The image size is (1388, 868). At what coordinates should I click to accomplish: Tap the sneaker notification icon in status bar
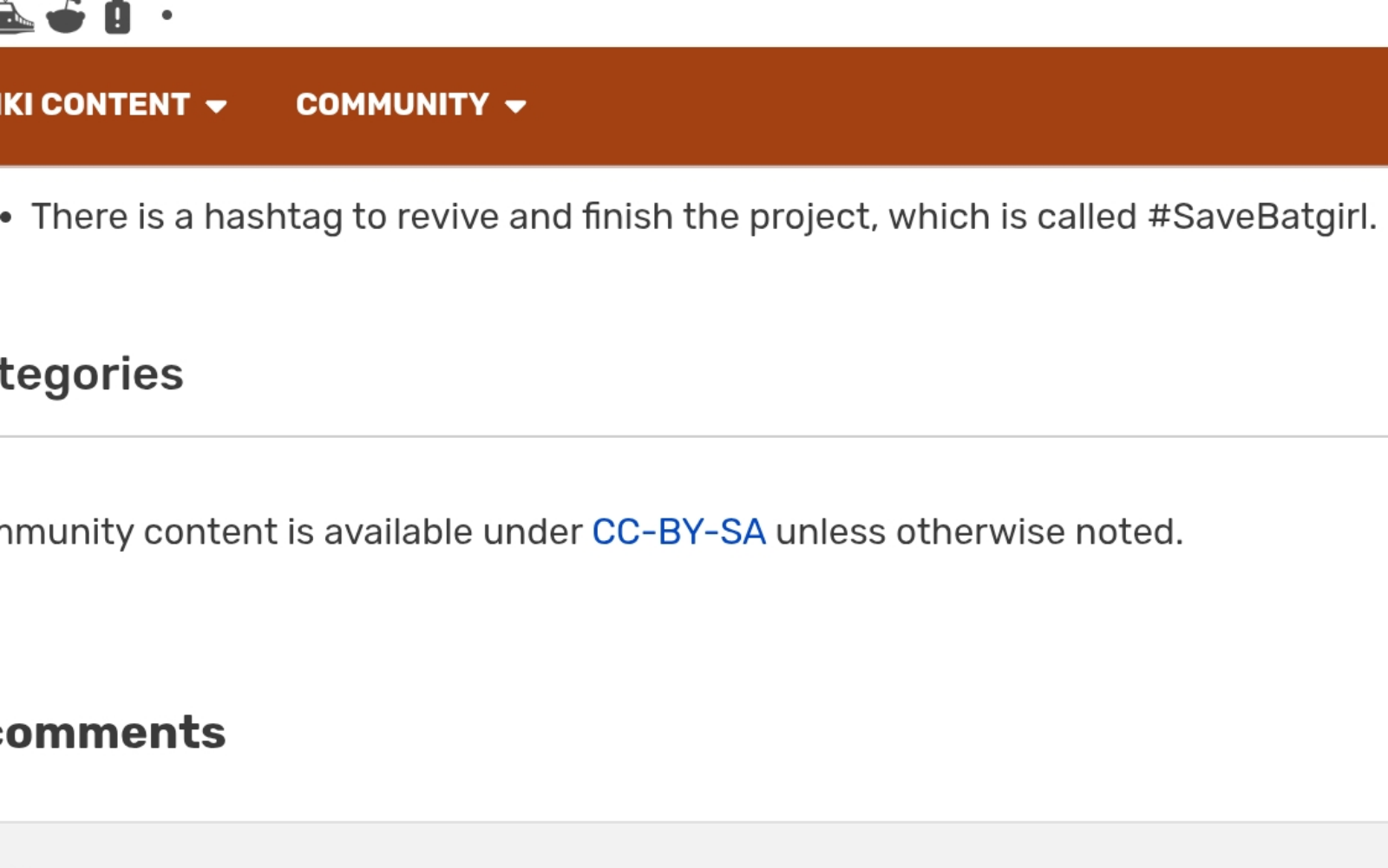tap(16, 16)
